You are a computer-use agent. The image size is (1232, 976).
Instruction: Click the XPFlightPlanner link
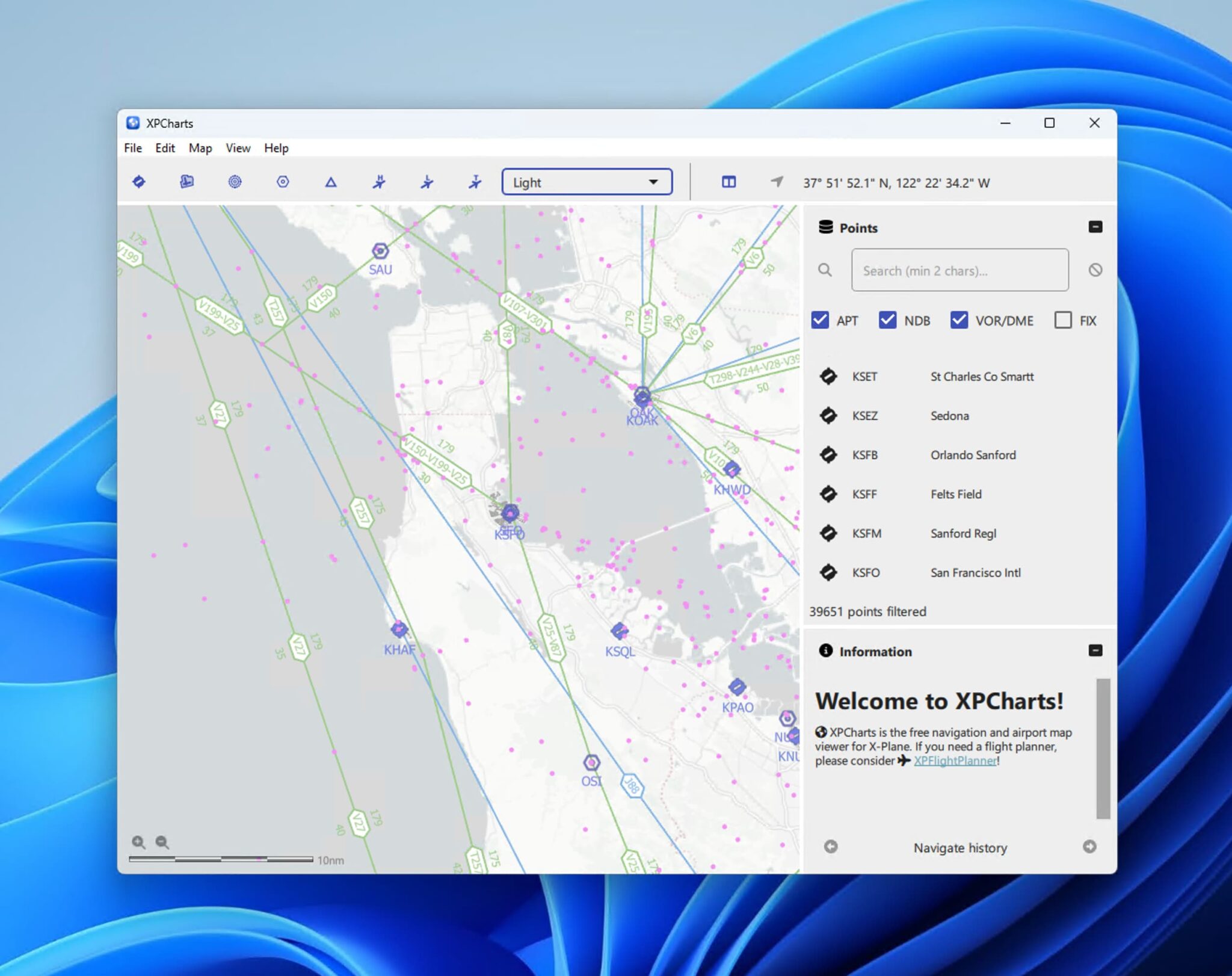coord(955,761)
